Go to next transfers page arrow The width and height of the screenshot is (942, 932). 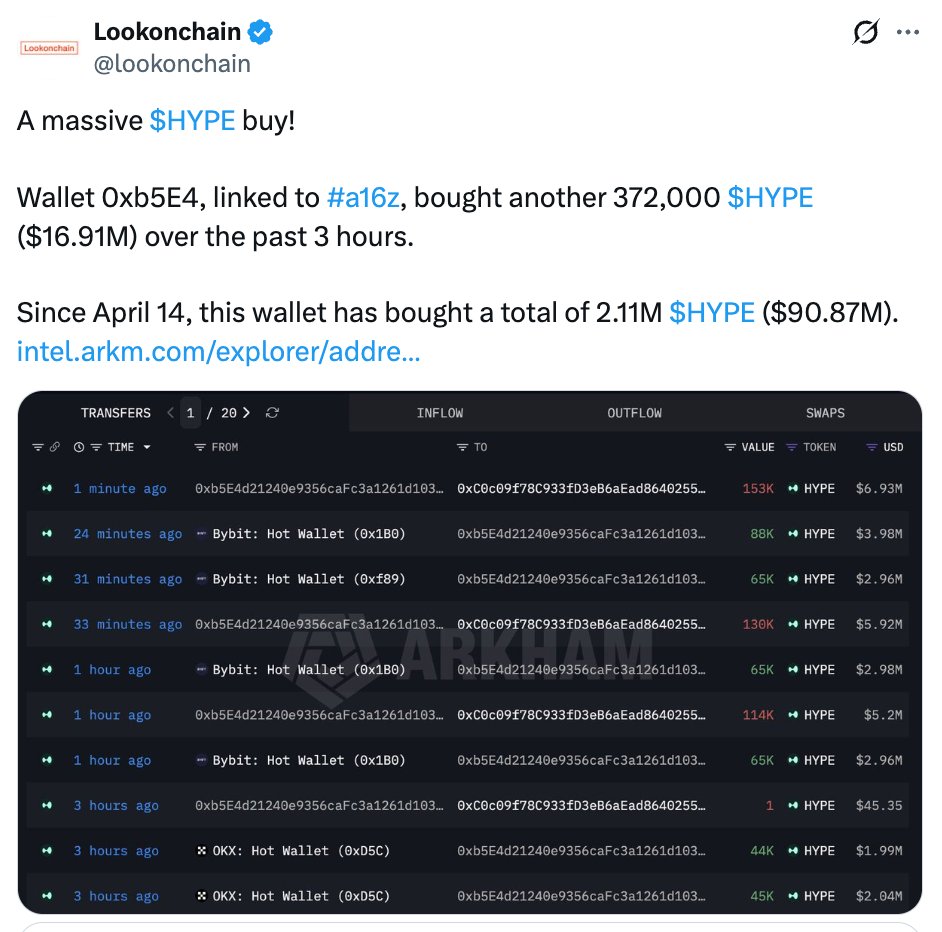[246, 413]
